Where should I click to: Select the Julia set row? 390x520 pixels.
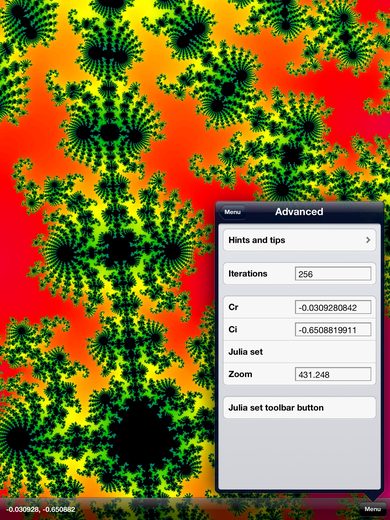(299, 352)
